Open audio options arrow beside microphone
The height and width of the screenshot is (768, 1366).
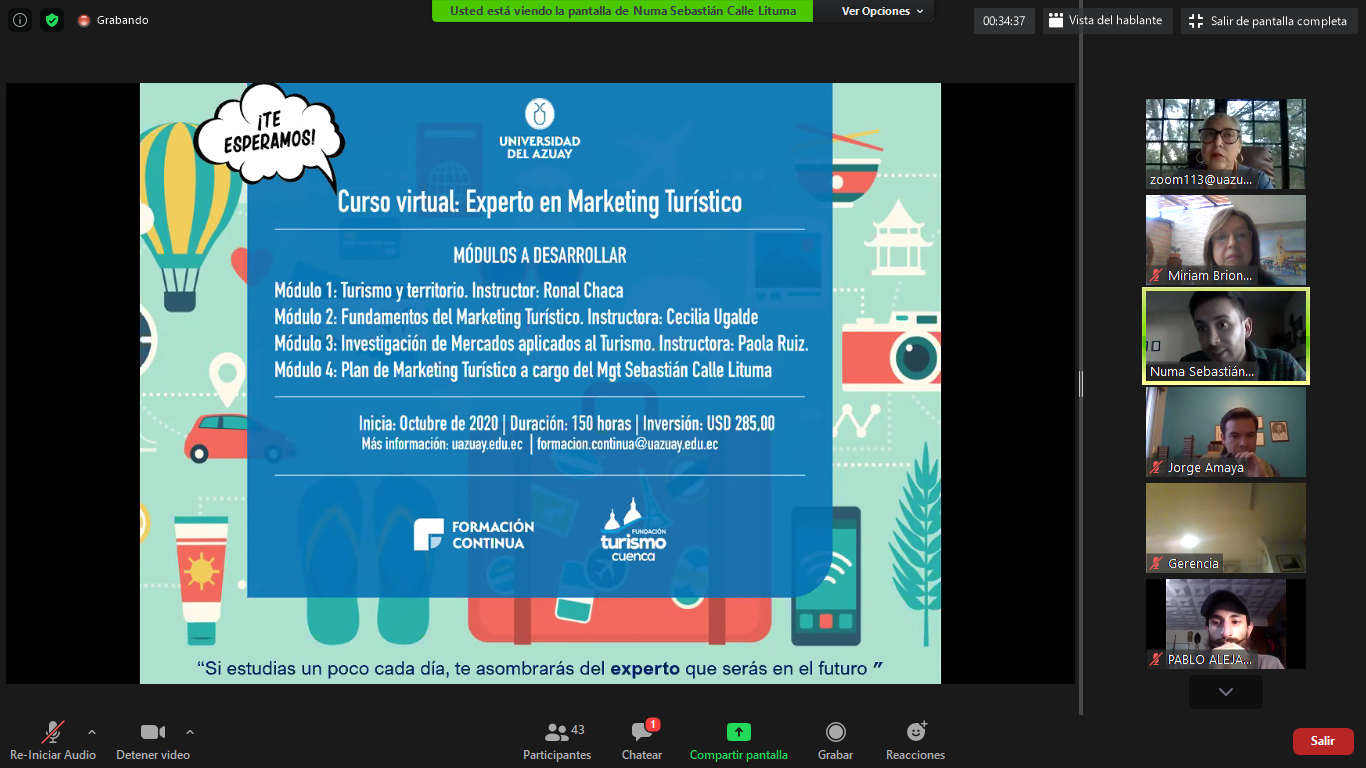[x=92, y=731]
